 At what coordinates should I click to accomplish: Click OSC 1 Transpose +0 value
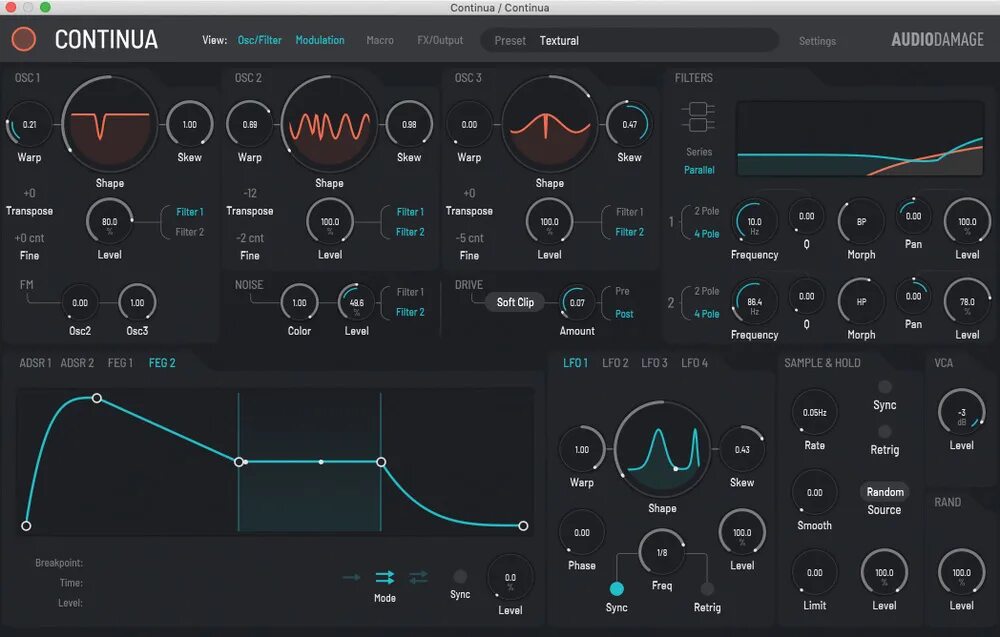[x=29, y=193]
